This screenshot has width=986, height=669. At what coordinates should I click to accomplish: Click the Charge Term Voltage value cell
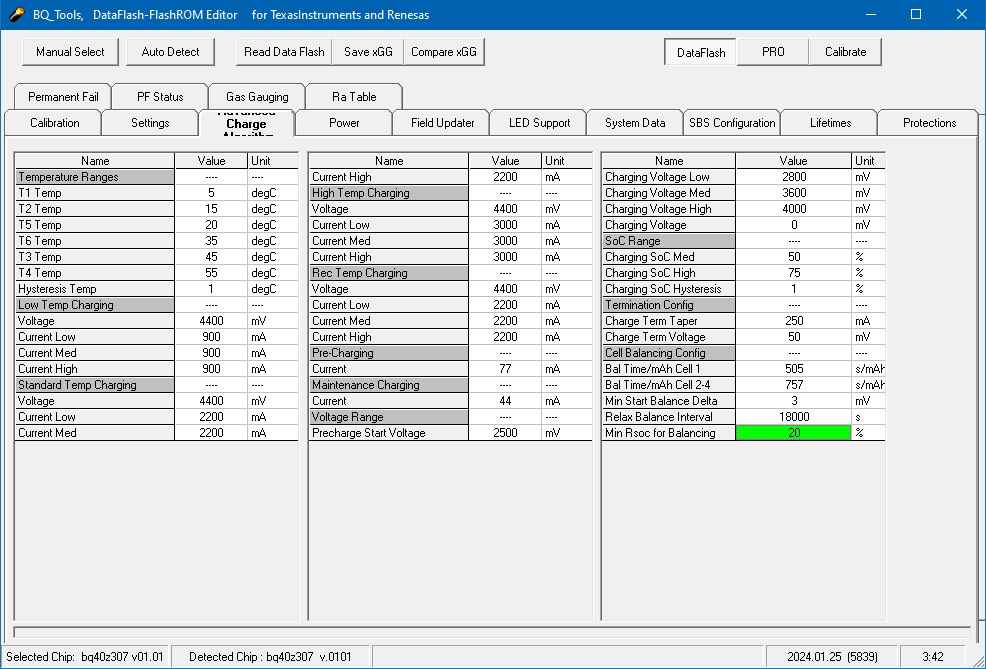[x=794, y=337]
